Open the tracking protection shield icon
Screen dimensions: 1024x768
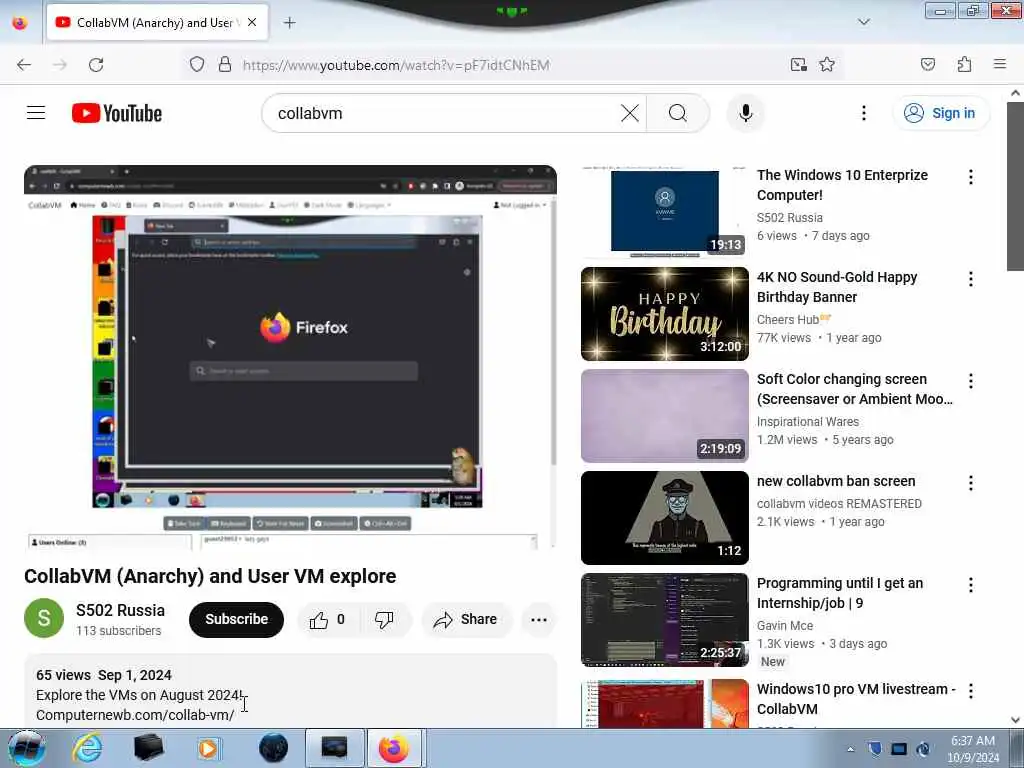197,65
